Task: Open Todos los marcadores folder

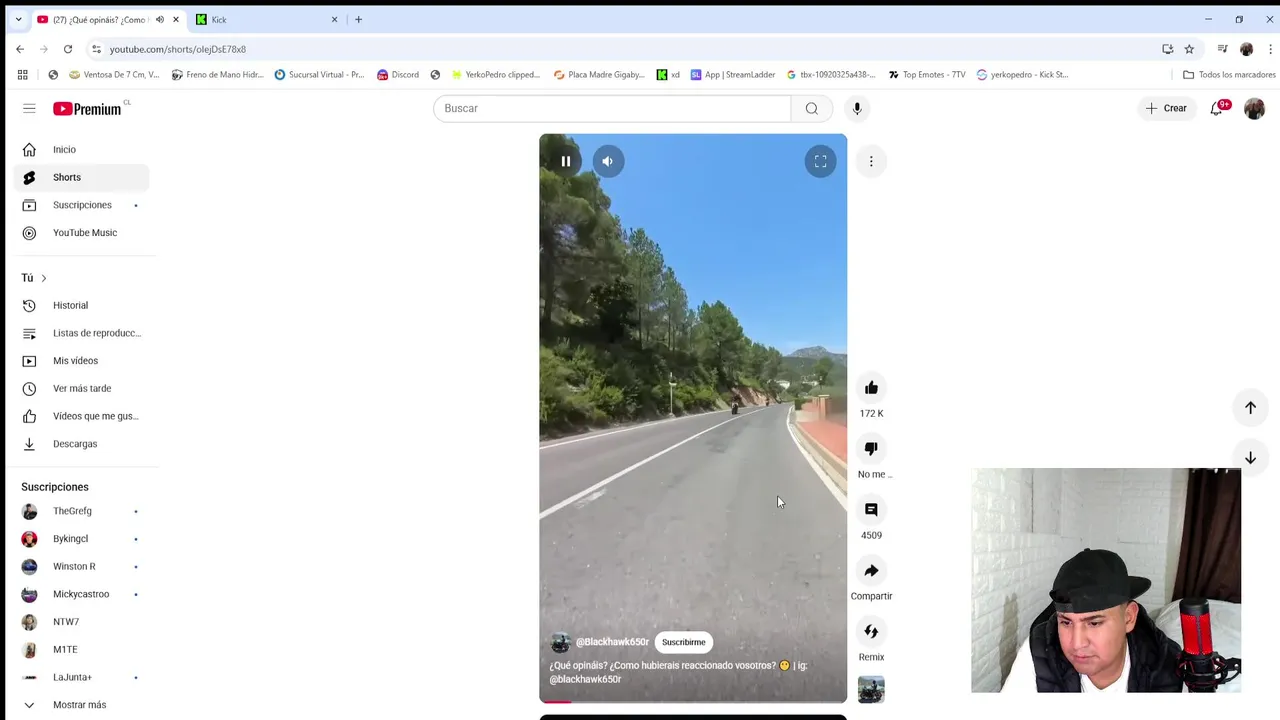Action: [x=1229, y=74]
